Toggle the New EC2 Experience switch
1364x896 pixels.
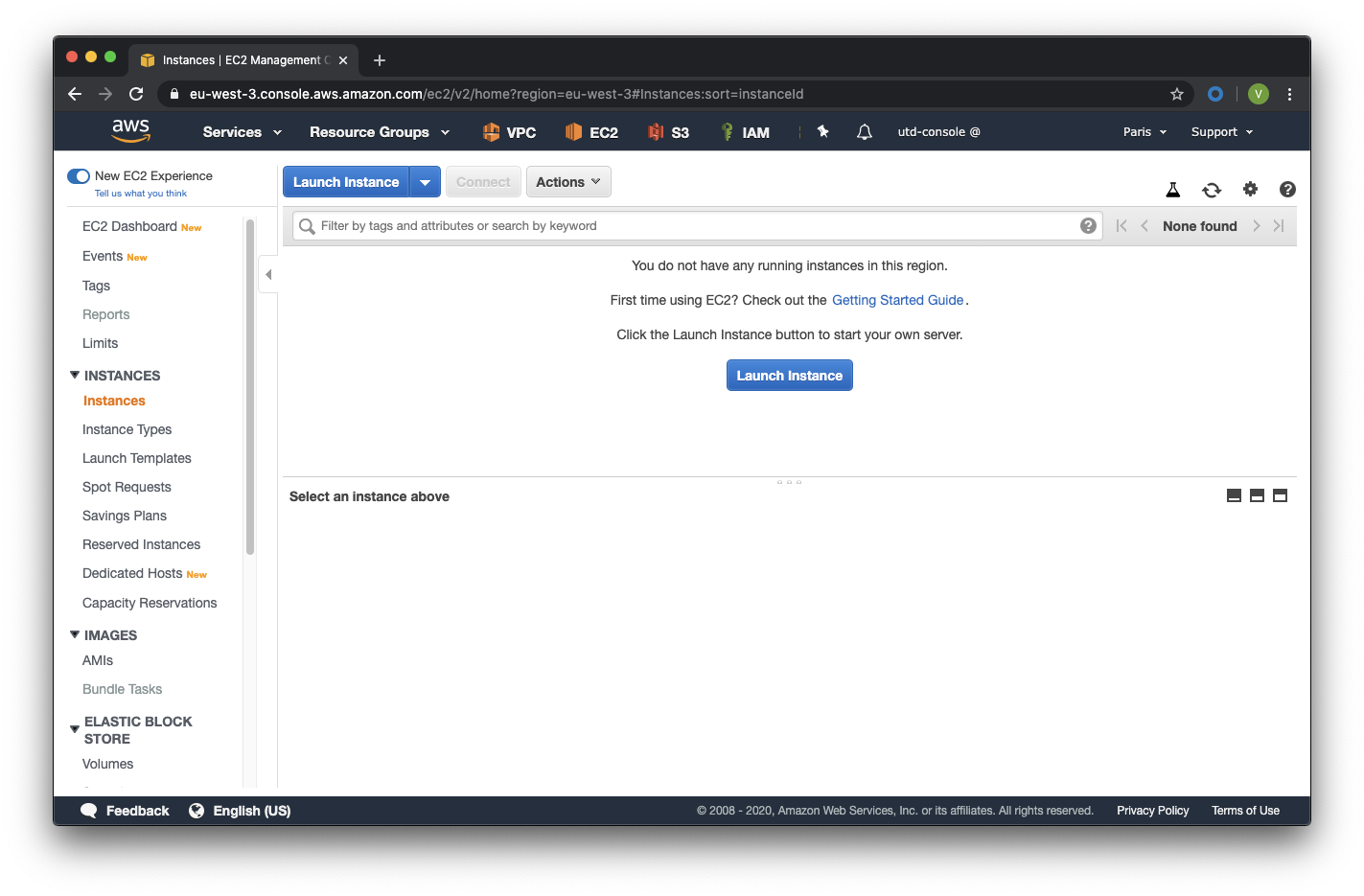pyautogui.click(x=79, y=176)
